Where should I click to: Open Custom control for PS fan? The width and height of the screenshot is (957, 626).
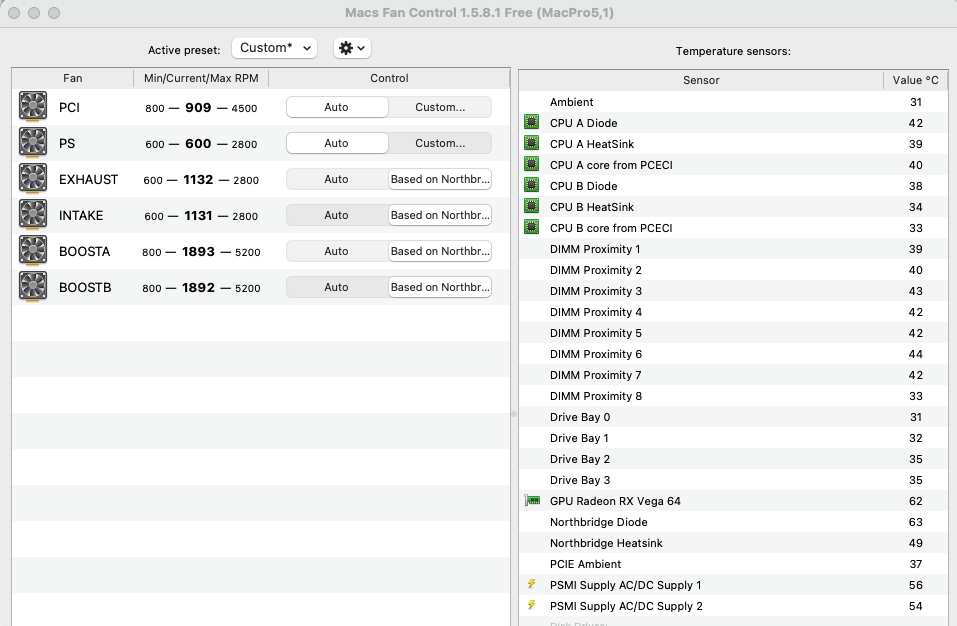coord(440,143)
